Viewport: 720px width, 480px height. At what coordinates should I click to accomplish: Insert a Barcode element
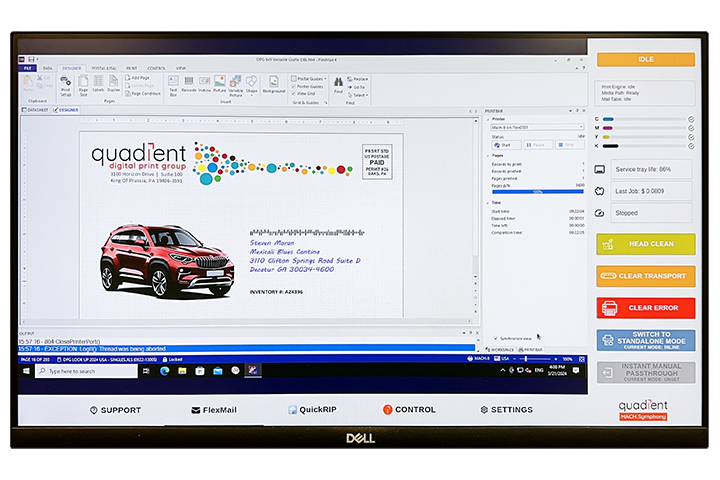click(x=189, y=84)
